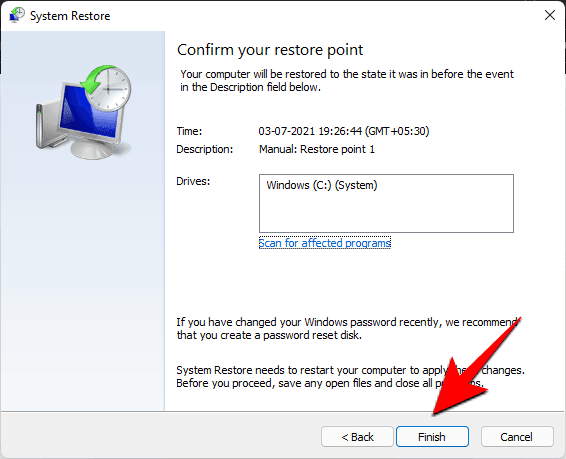Click the Drives: label
Viewport: 566px width, 459px height.
tap(193, 181)
